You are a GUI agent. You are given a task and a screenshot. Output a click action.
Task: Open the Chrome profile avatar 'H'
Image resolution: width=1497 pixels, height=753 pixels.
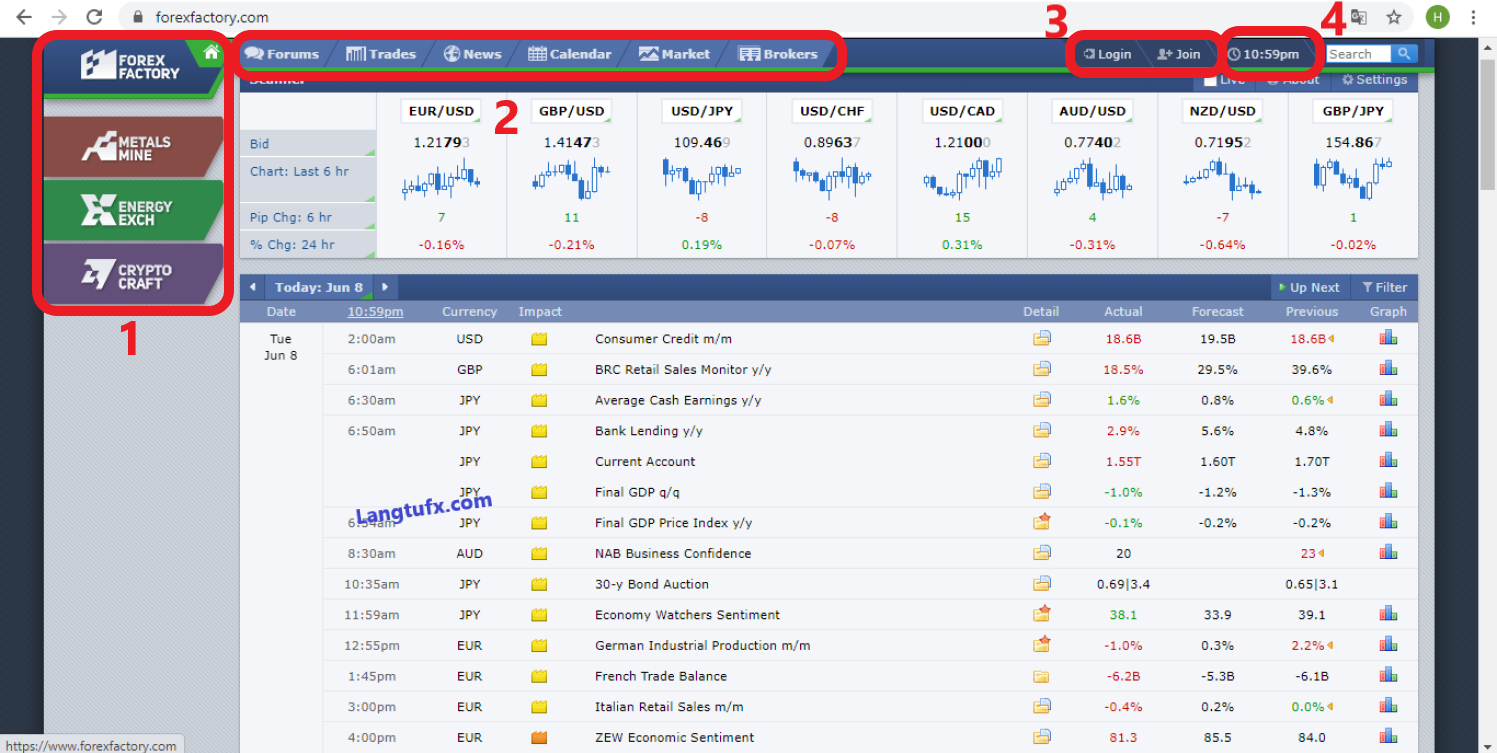pyautogui.click(x=1438, y=17)
